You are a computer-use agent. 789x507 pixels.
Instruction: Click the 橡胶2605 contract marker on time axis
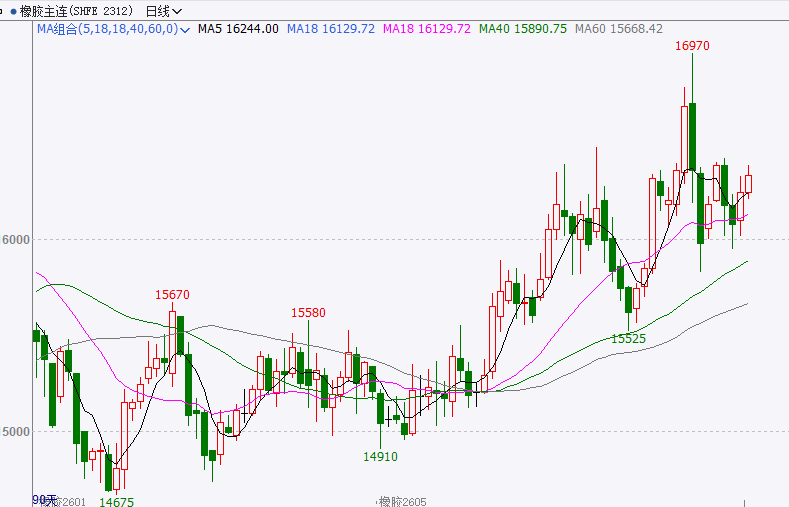402,501
